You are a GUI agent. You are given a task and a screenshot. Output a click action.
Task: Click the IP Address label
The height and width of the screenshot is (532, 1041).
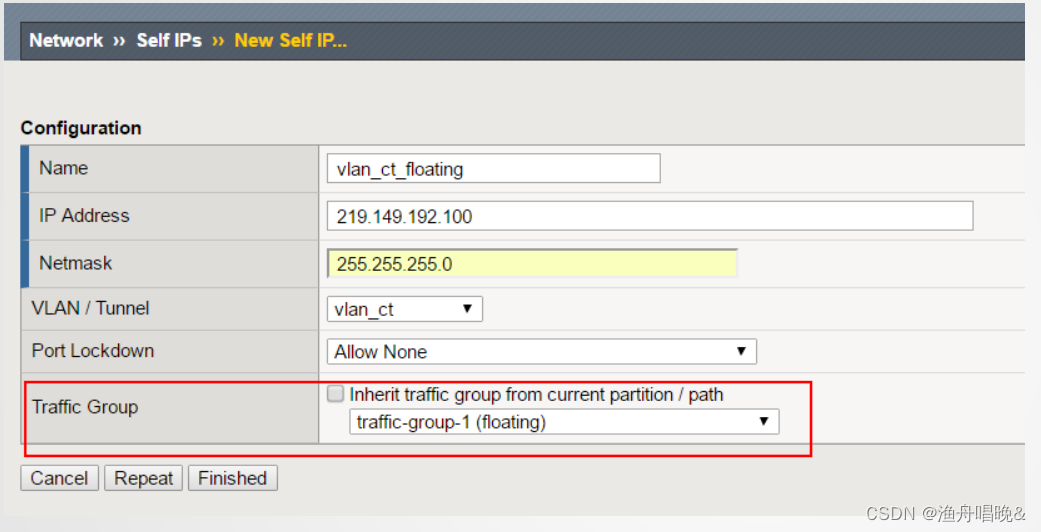coord(84,215)
